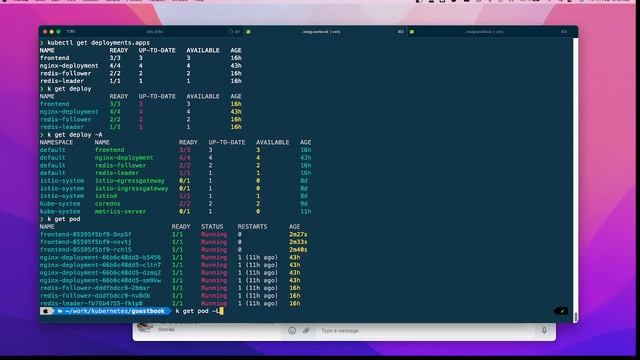Click the contact avatar in the chat window
The height and width of the screenshot is (360, 640).
click(x=145, y=327)
